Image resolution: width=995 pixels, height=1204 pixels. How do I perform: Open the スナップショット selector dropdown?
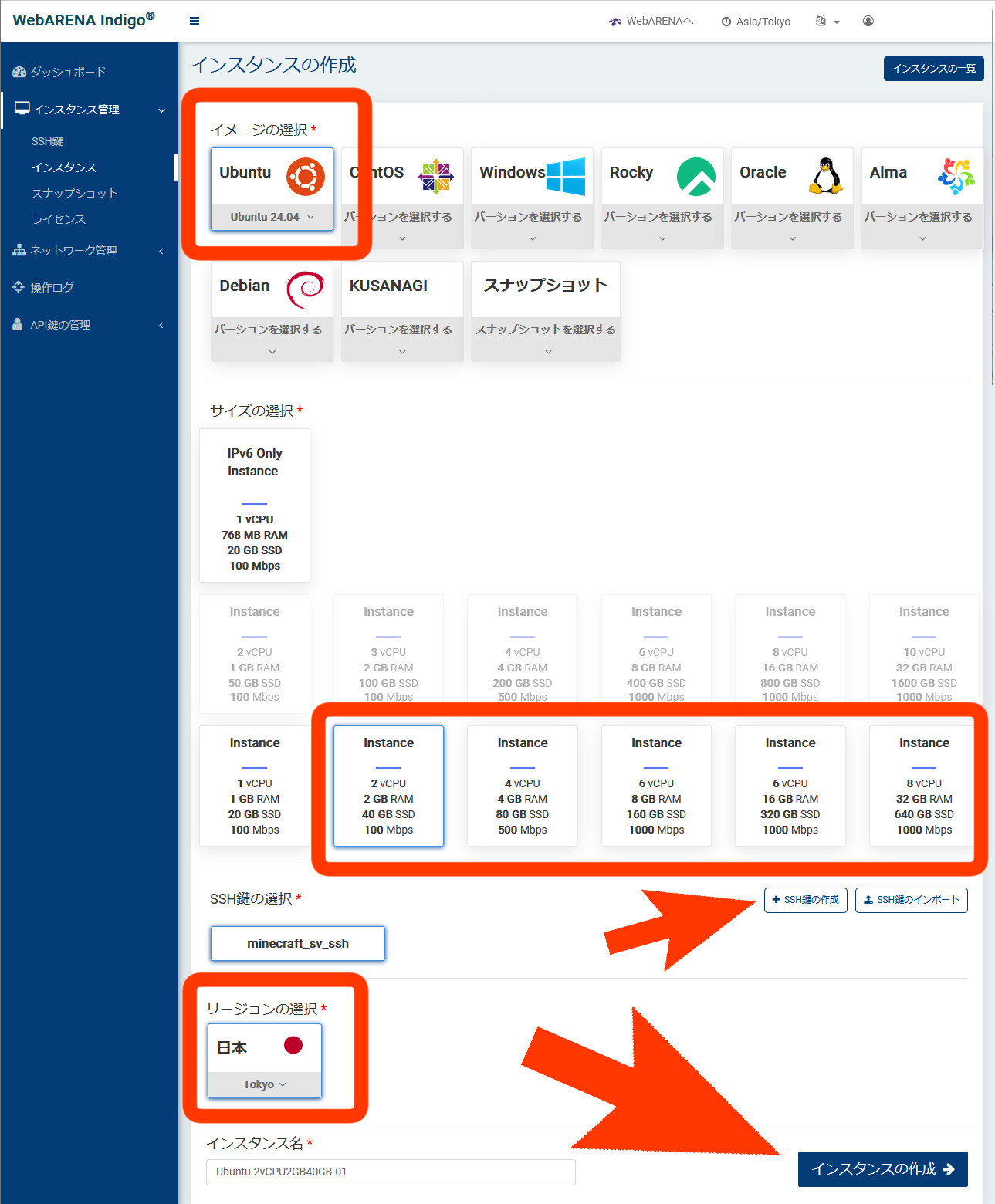tap(546, 339)
